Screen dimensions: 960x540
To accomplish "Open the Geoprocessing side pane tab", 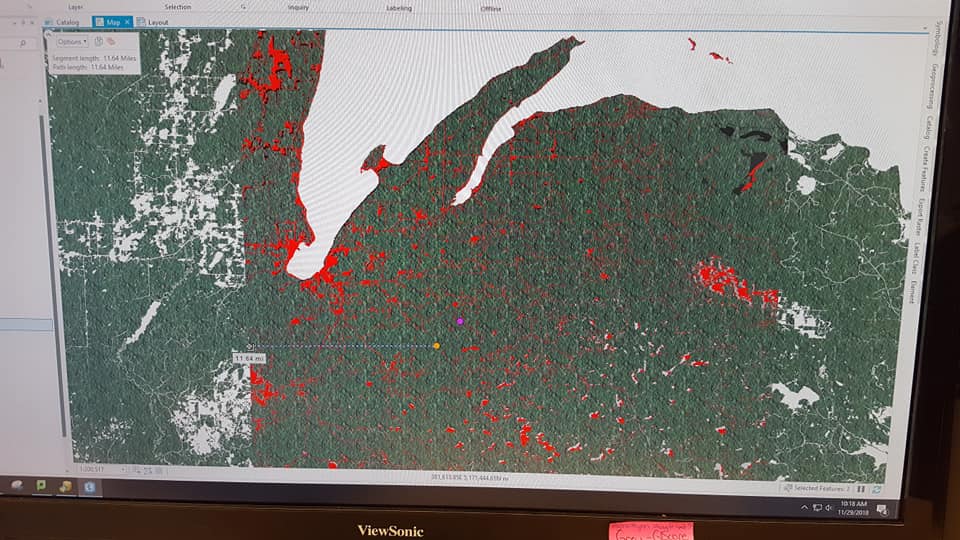I will point(935,85).
